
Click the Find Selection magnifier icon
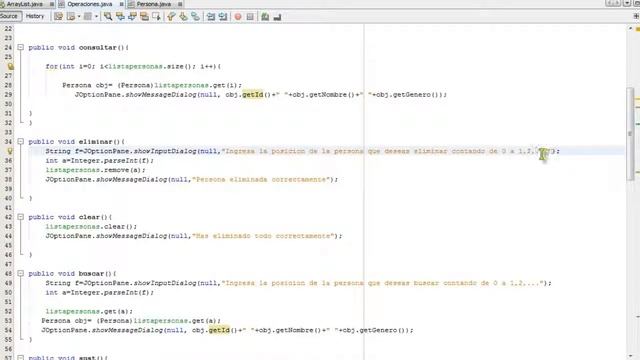pyautogui.click(x=108, y=17)
